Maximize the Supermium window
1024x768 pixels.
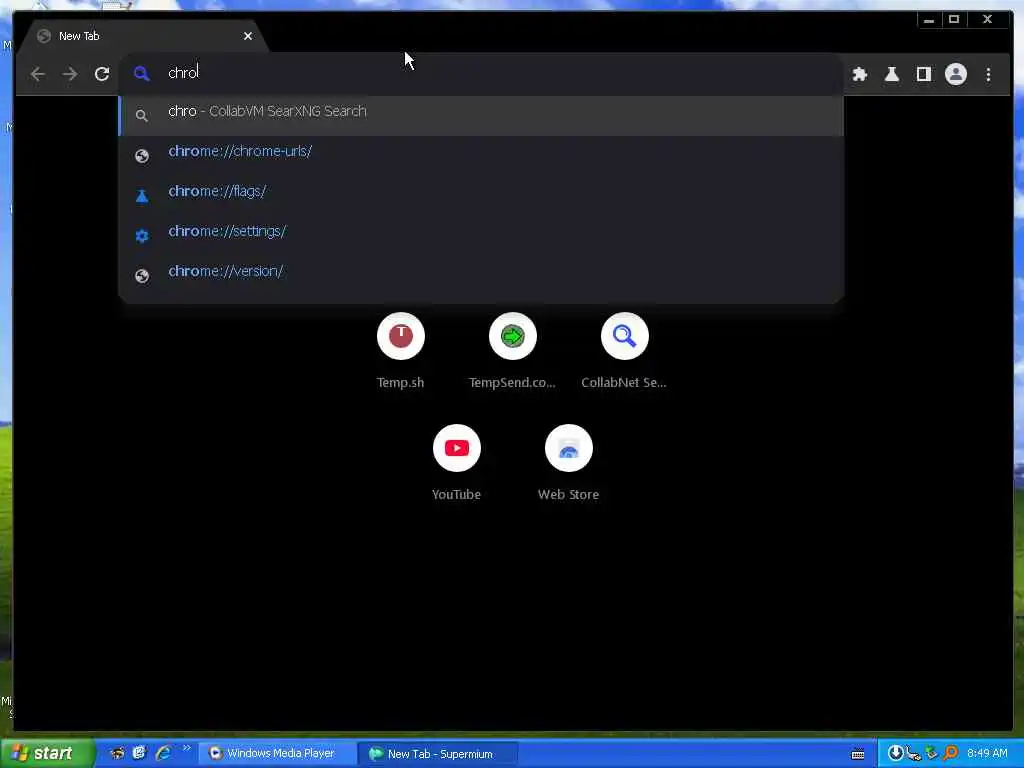click(x=954, y=20)
